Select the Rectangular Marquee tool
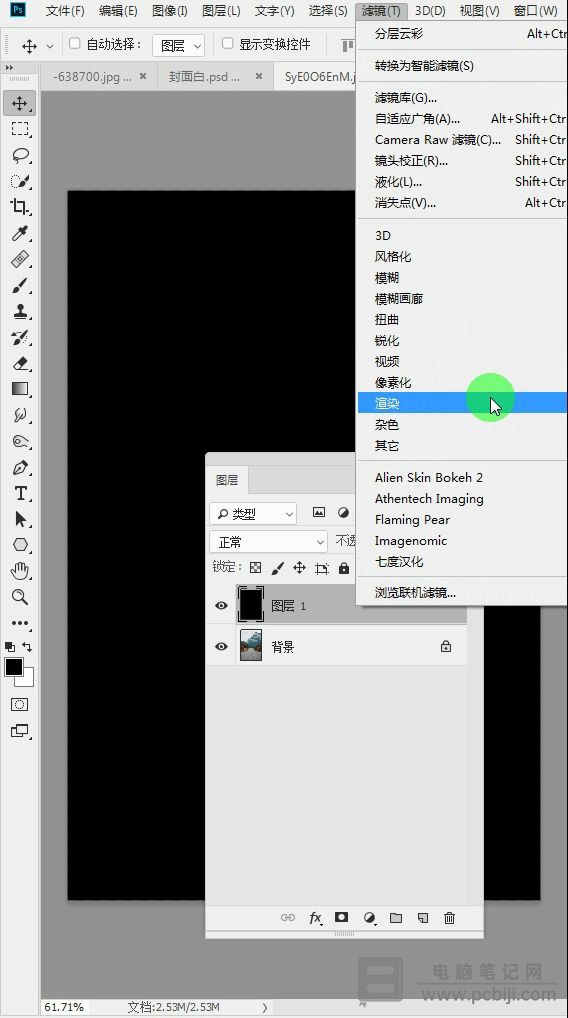 (x=19, y=129)
